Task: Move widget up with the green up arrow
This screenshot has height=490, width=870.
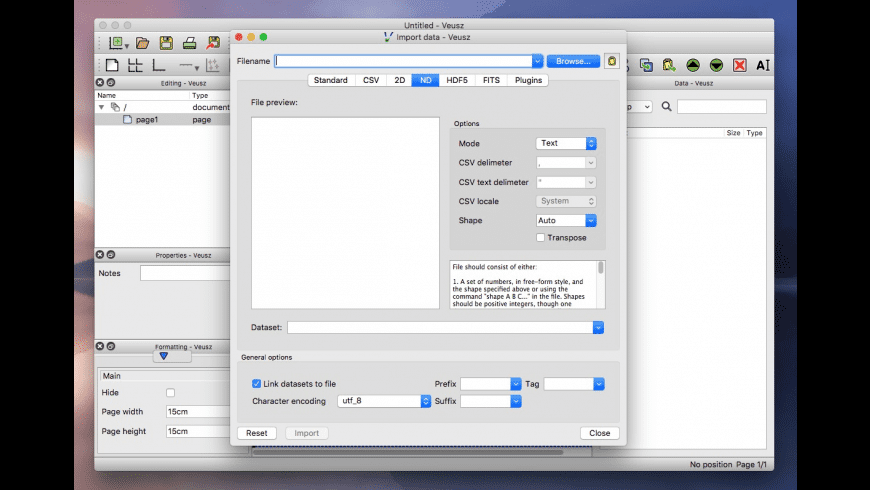Action: click(x=692, y=65)
